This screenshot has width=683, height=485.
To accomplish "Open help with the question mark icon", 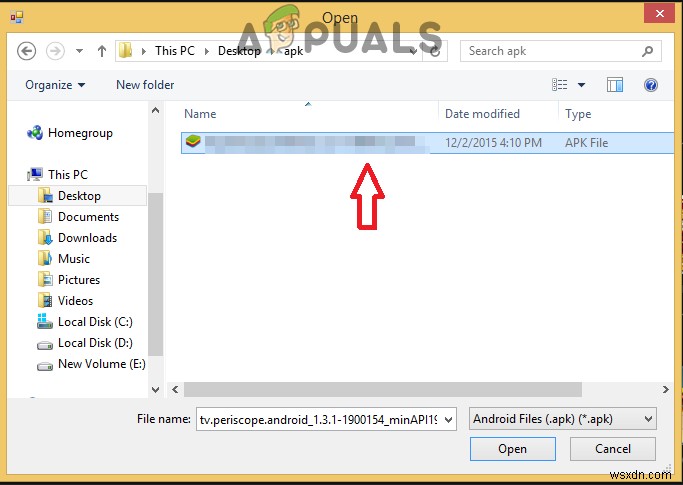I will tap(651, 85).
